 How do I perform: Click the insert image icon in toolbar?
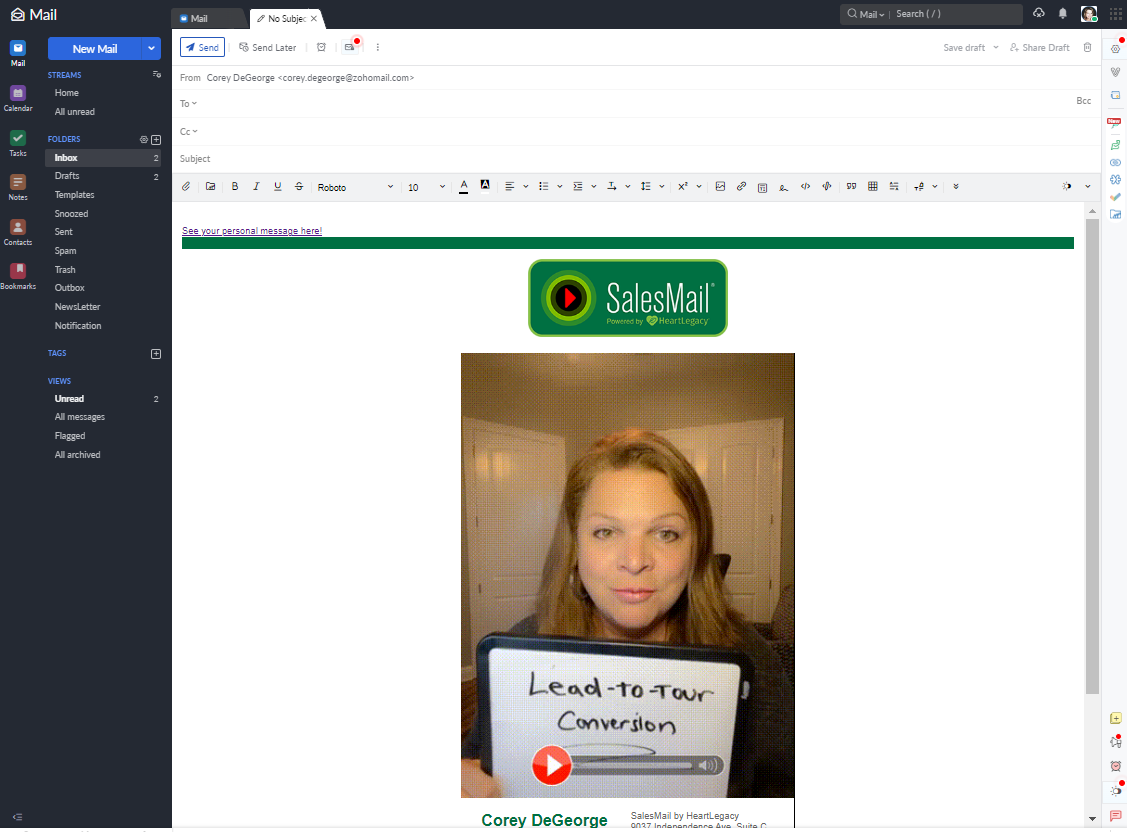(x=720, y=187)
